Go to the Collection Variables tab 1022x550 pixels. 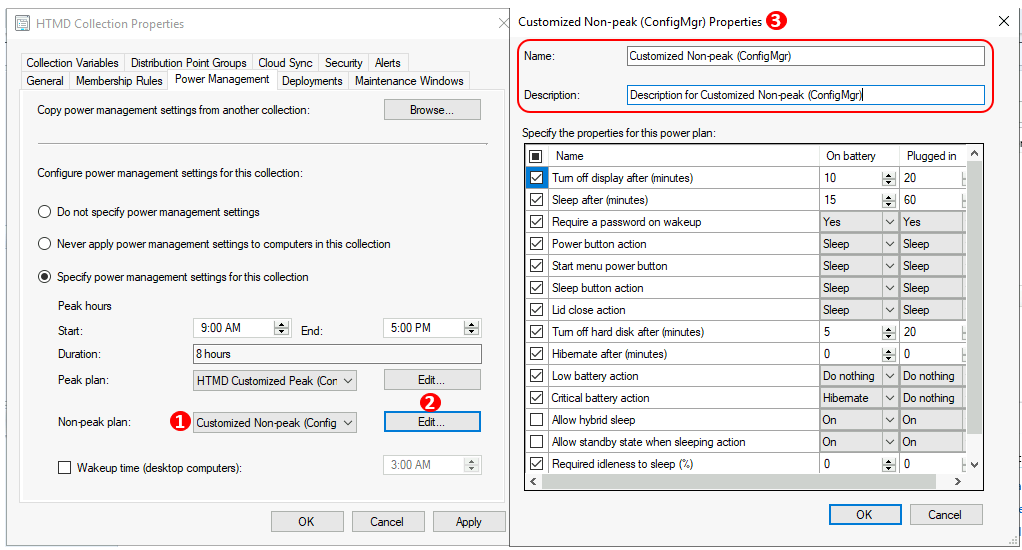tap(73, 63)
